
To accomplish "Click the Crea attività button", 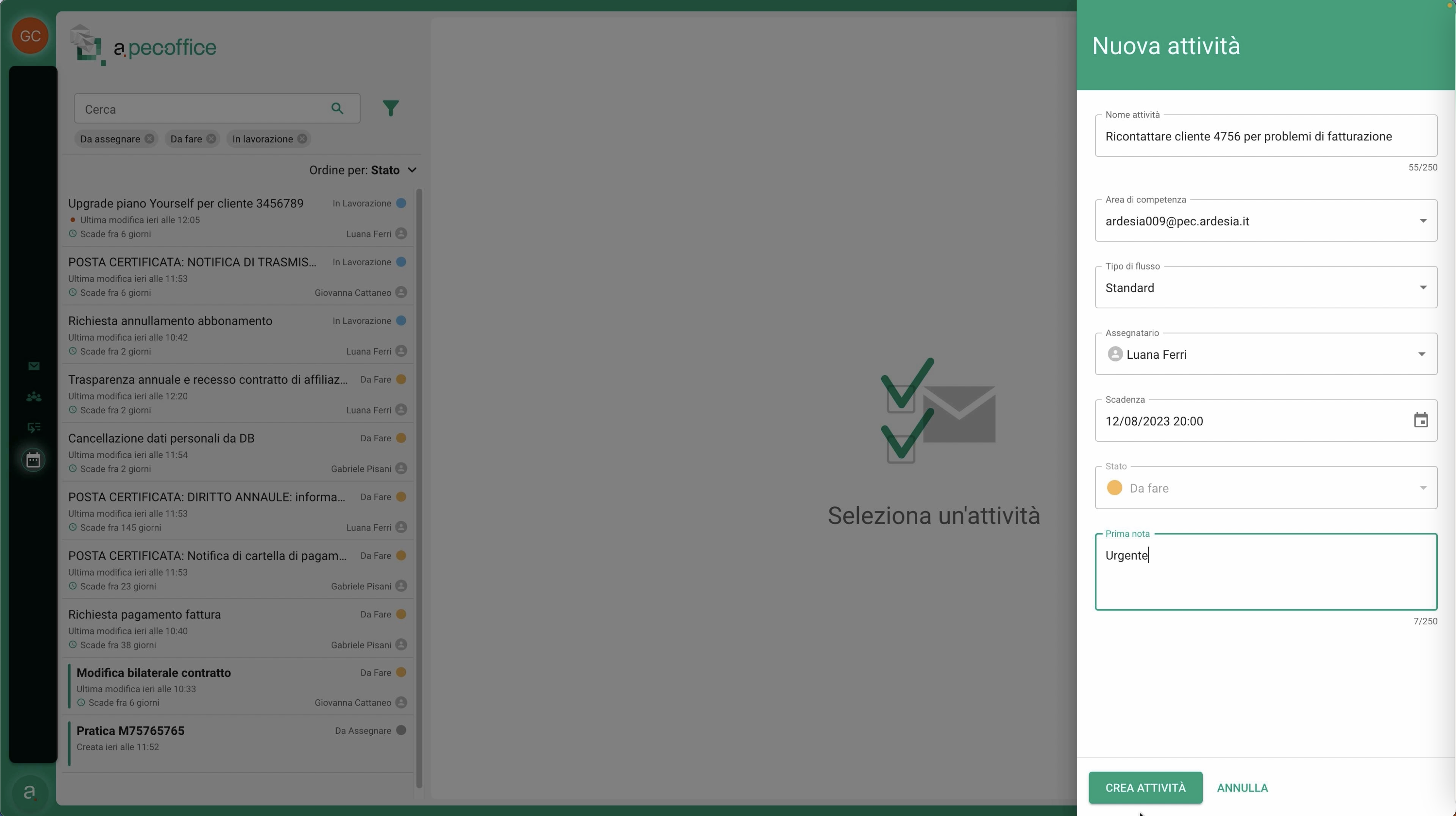I will (x=1145, y=787).
